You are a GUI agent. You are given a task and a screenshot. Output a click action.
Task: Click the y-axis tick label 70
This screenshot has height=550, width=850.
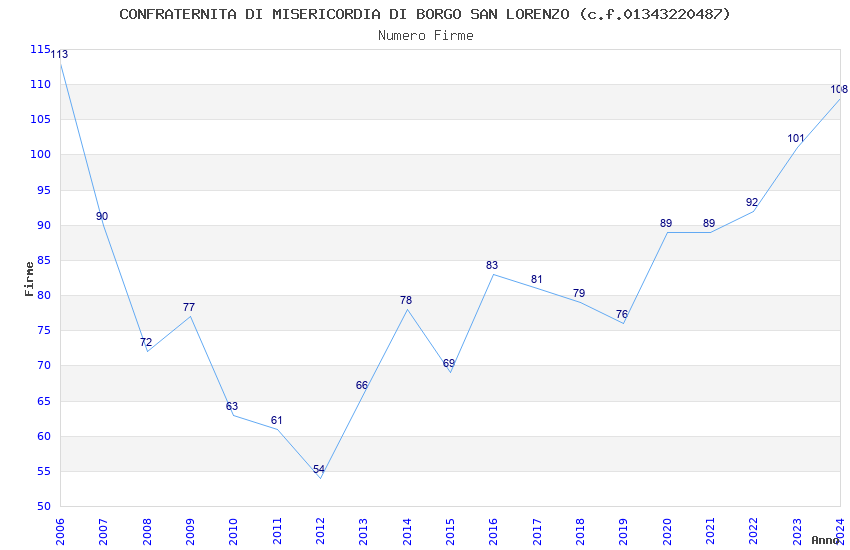(x=43, y=365)
